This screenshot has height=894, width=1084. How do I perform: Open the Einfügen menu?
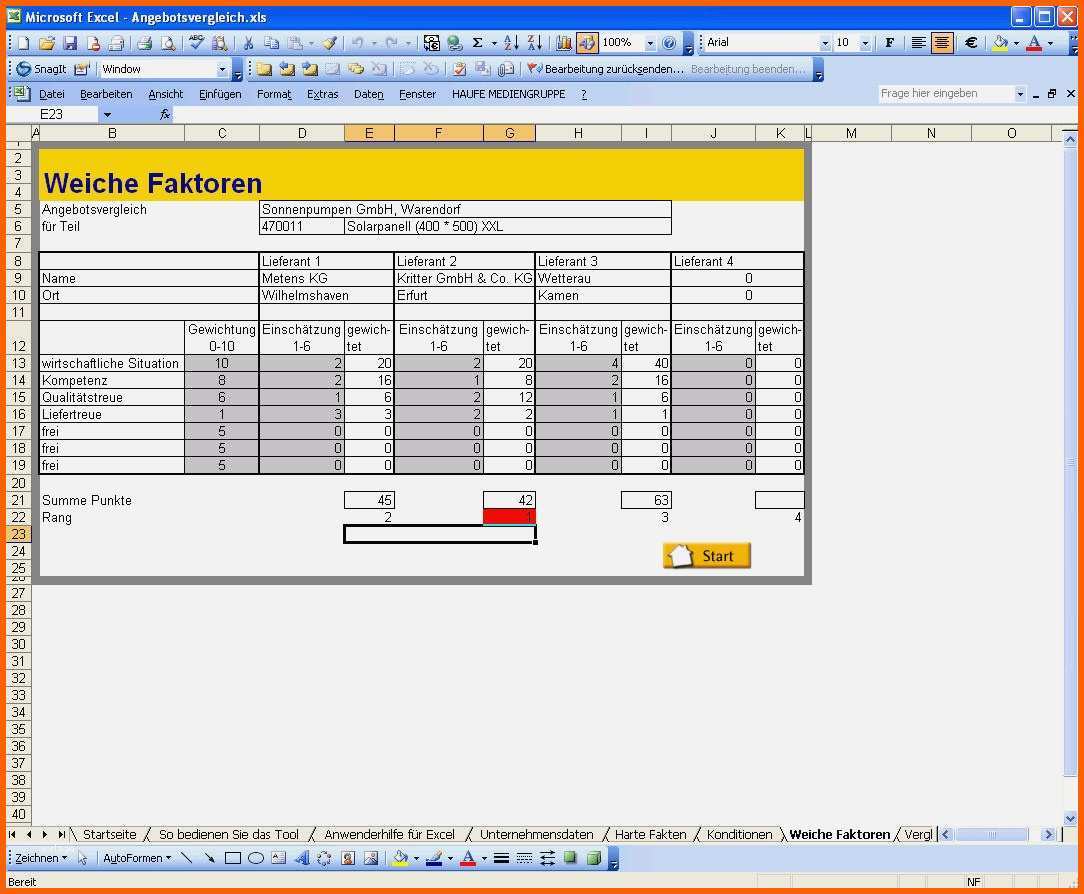click(220, 94)
